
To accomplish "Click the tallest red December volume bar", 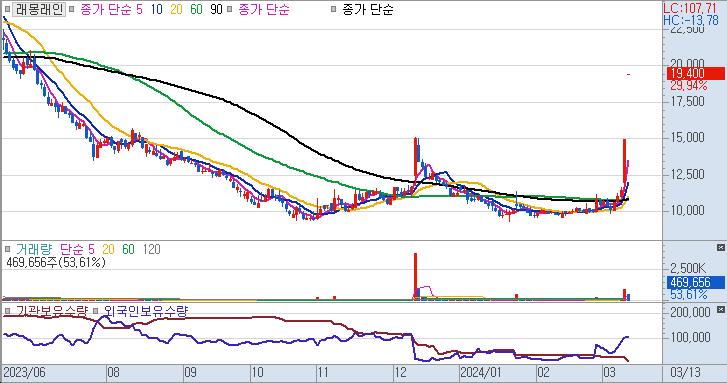I will click(415, 276).
